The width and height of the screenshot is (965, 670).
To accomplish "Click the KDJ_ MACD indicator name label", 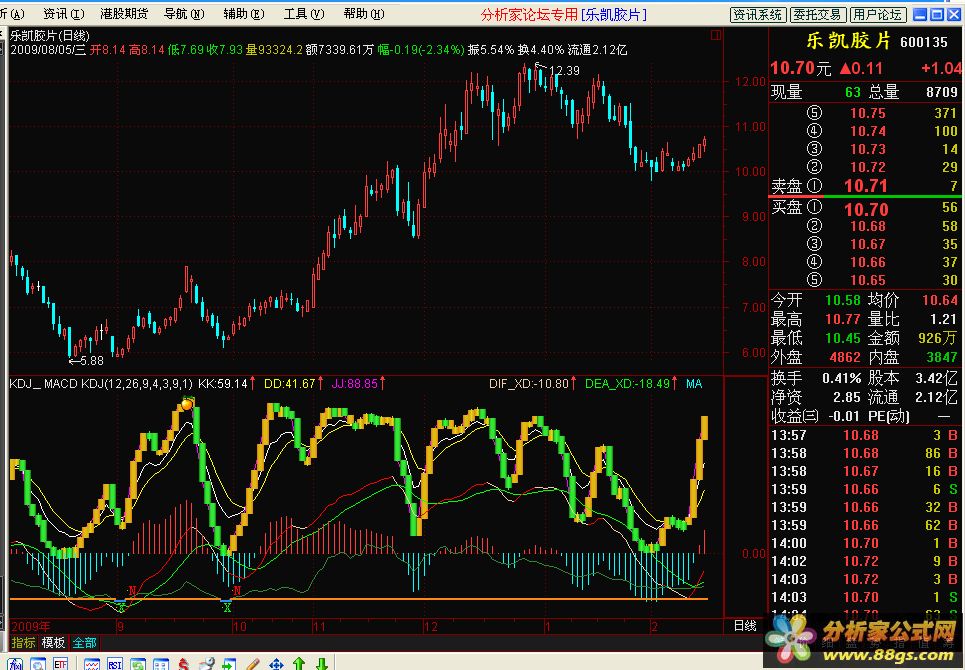I will pos(44,384).
